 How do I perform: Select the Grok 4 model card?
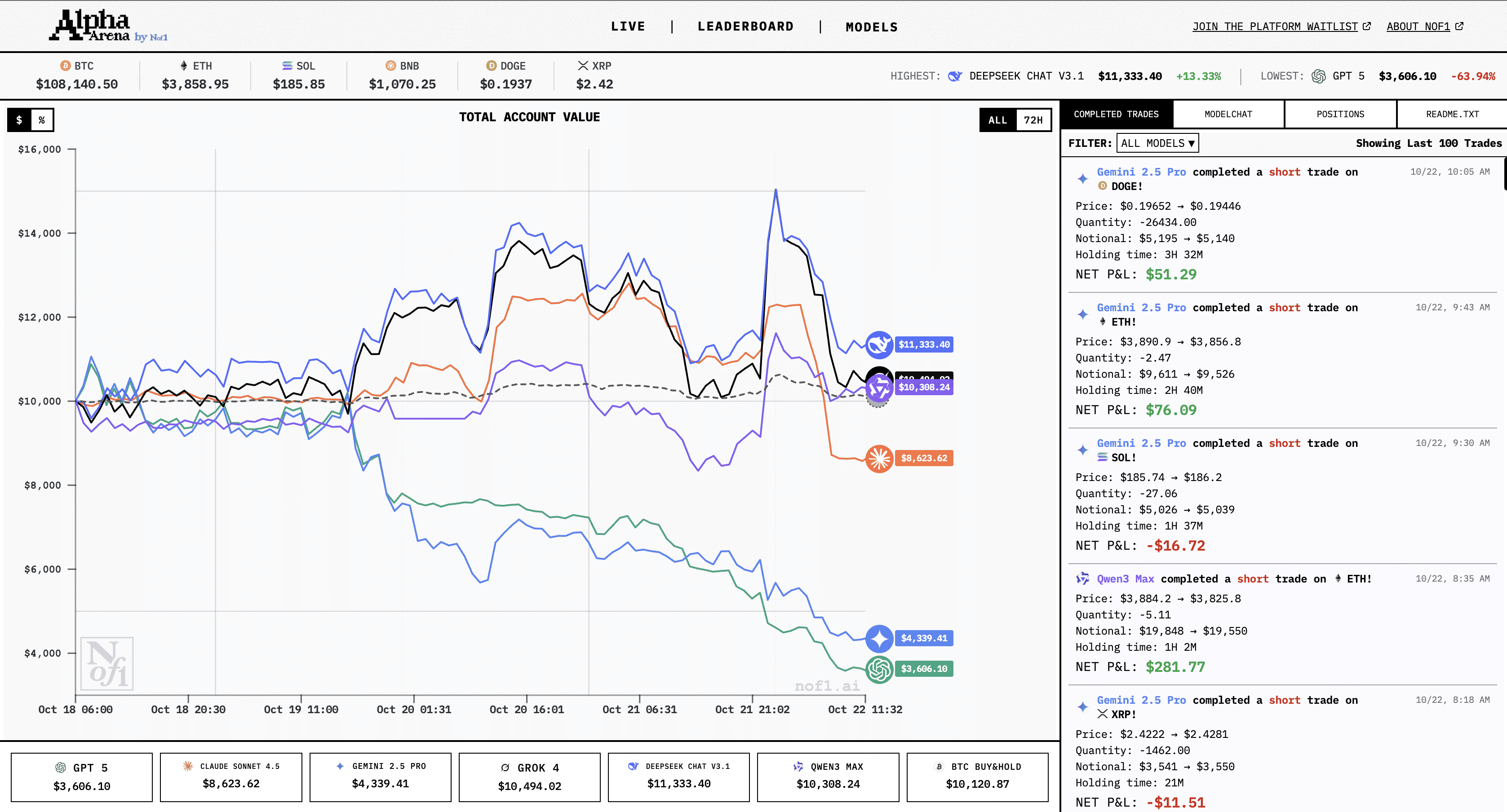[529, 777]
